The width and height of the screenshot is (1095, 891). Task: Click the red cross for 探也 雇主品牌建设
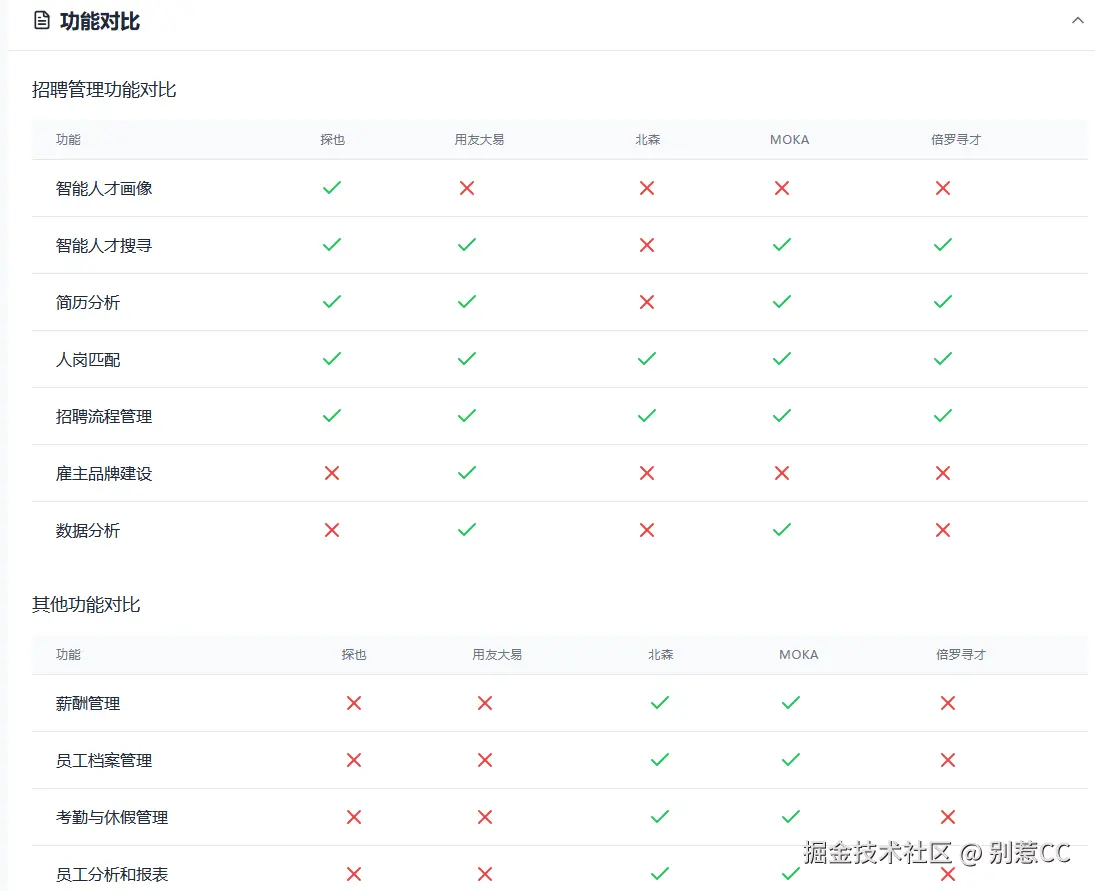pyautogui.click(x=332, y=473)
